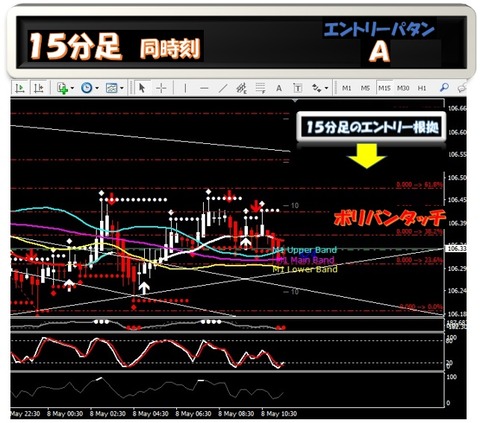Viewport: 480px width, 423px height.
Task: Select the Fibonacci Retracement tool
Action: [x=260, y=88]
